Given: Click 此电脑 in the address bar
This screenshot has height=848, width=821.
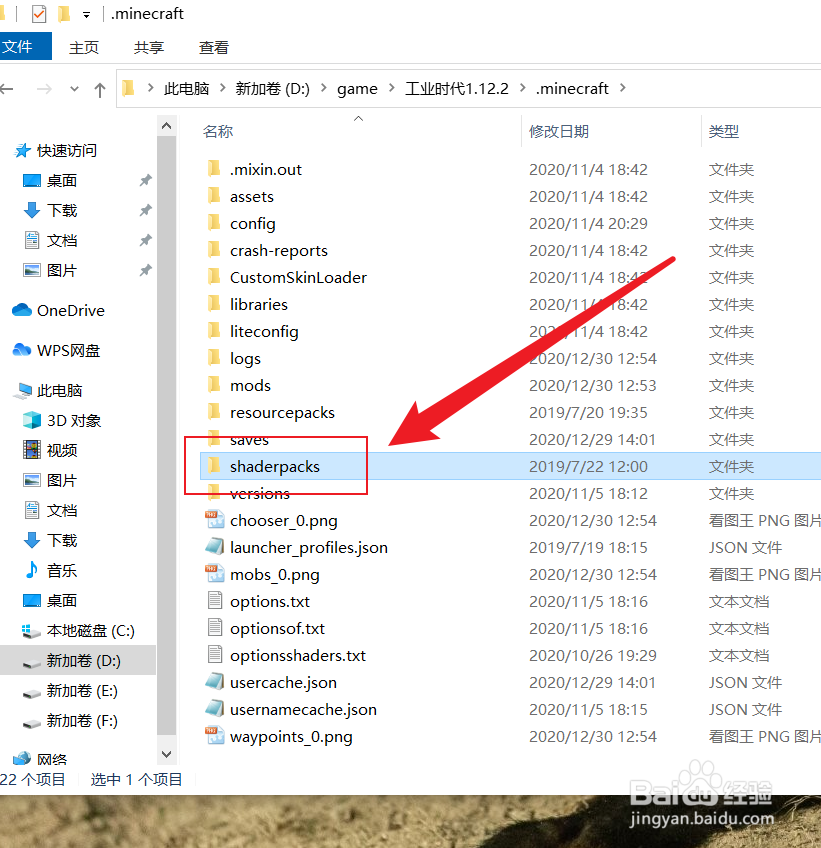Looking at the screenshot, I should pos(186,88).
